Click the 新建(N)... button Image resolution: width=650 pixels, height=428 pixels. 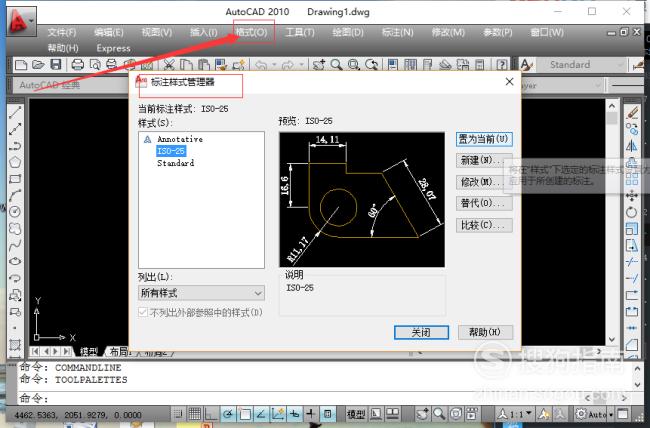pos(484,160)
